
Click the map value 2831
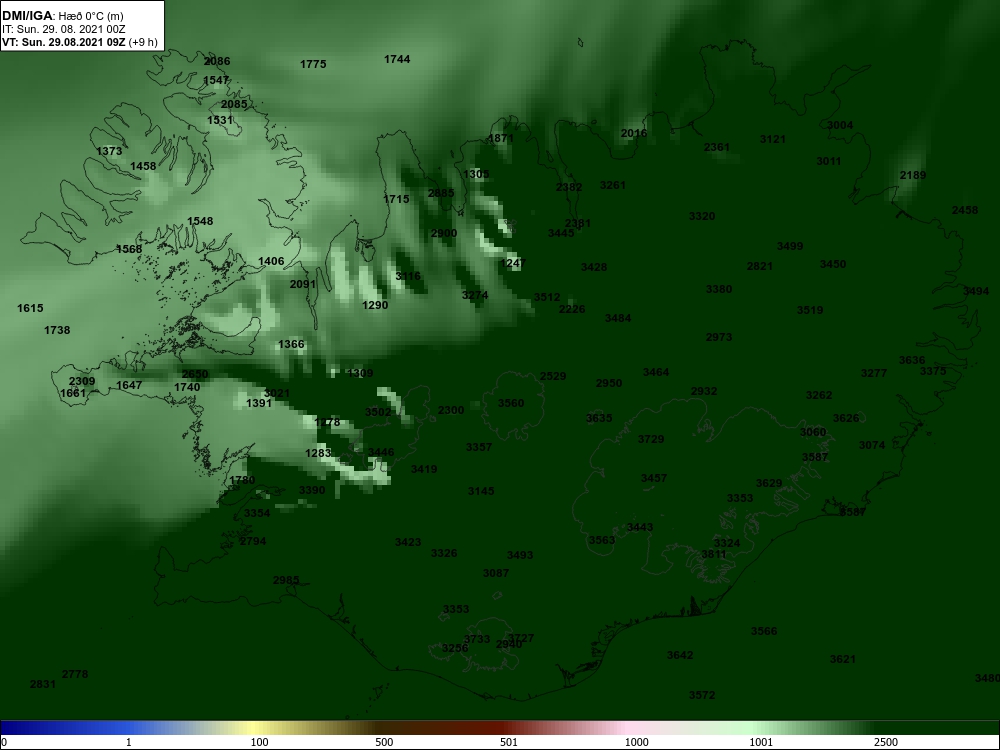pyautogui.click(x=43, y=684)
